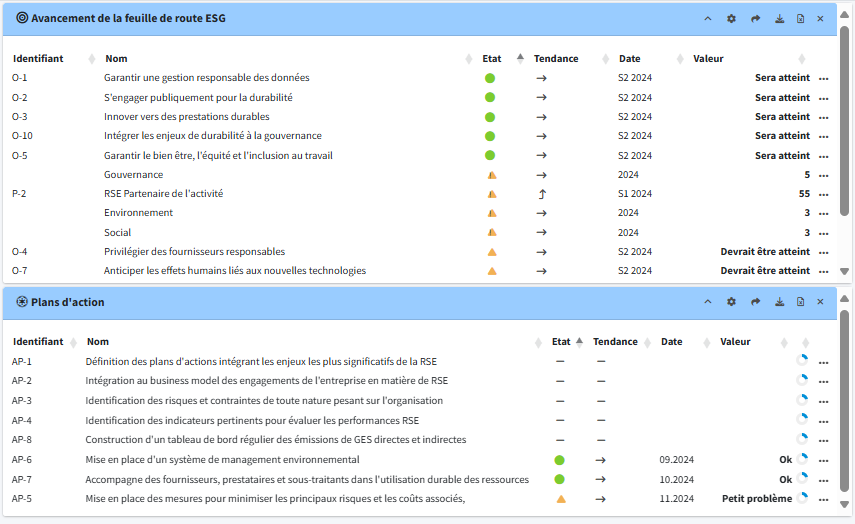Open settings gear in Plans d'action panel

click(731, 302)
